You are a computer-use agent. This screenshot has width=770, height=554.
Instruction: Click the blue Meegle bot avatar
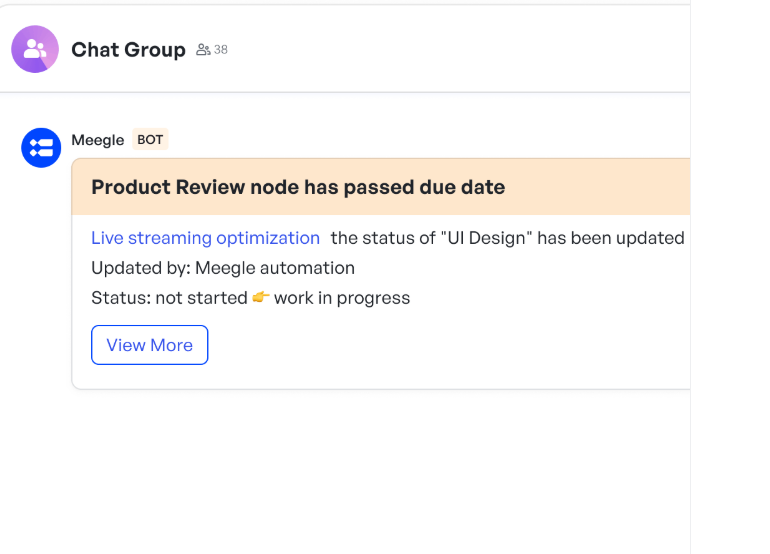41,148
